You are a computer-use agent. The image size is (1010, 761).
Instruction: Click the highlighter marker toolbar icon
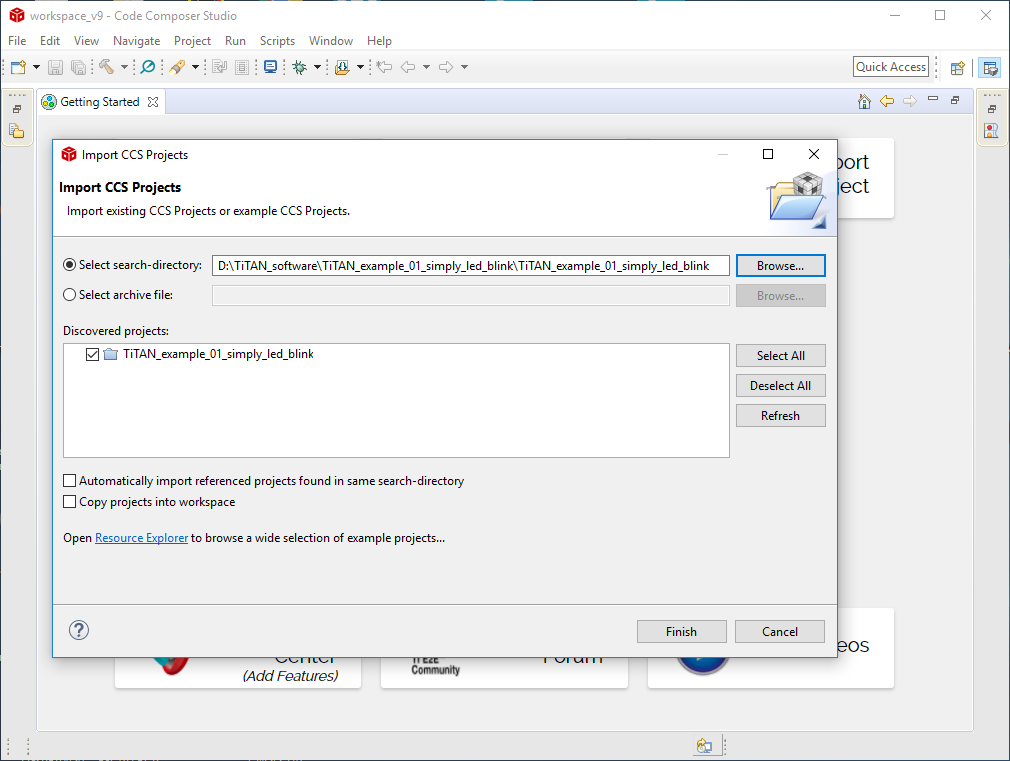pyautogui.click(x=177, y=67)
